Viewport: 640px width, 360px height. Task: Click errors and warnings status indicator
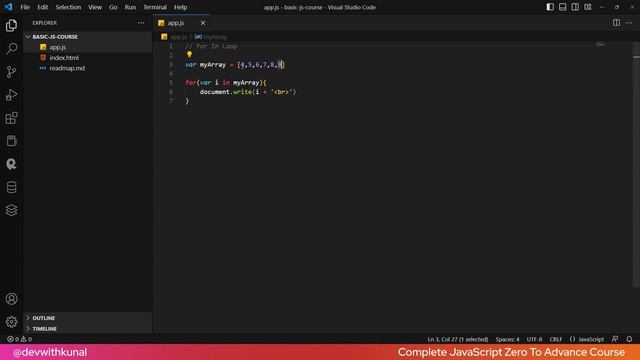[x=19, y=339]
